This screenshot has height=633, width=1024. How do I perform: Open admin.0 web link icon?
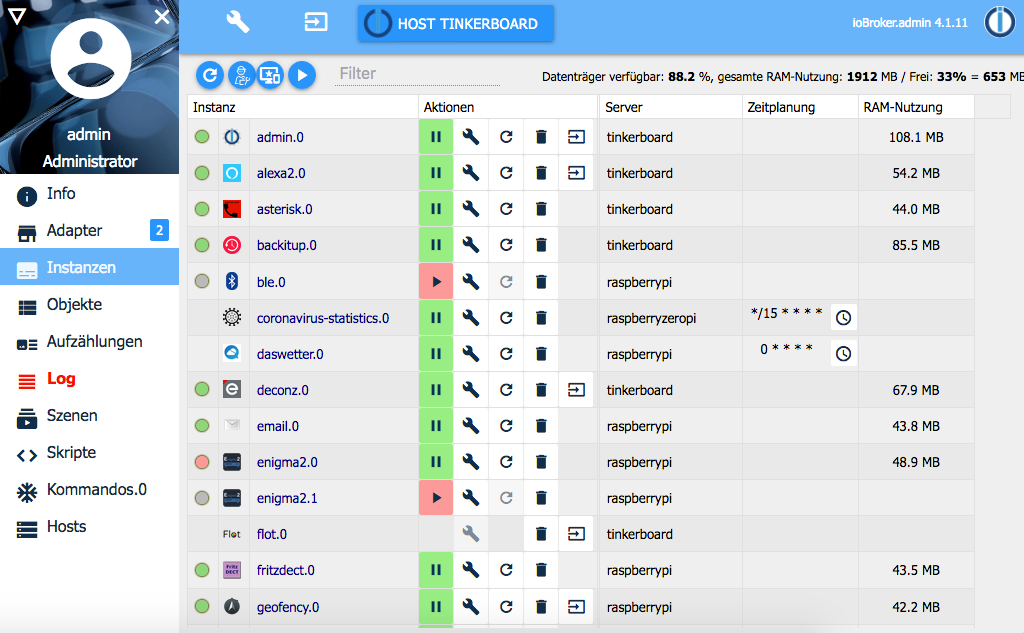point(576,137)
